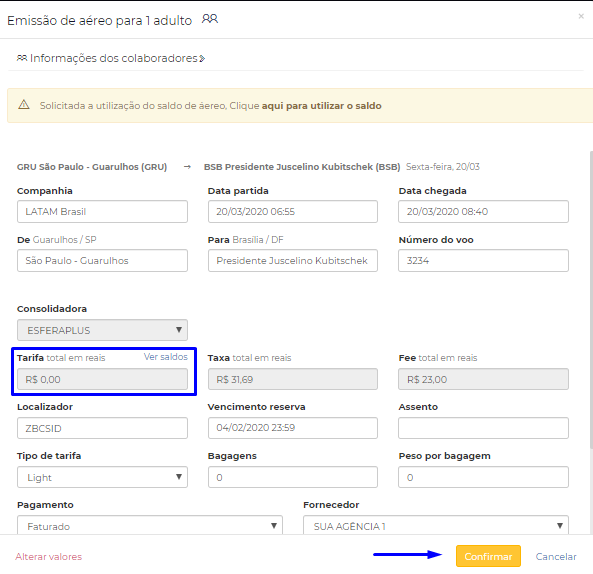The width and height of the screenshot is (593, 574).
Task: Click the people icon before Informações dos colaboradores
Action: [22, 58]
